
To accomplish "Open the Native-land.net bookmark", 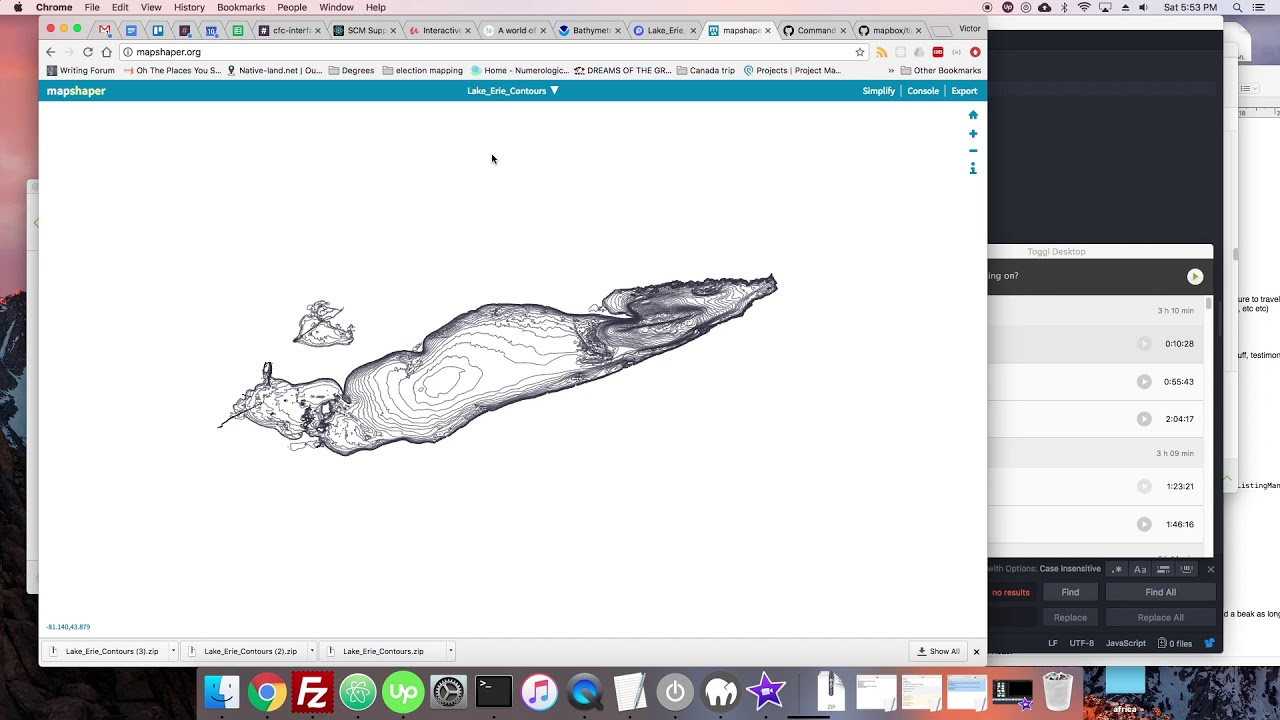I will pos(275,71).
